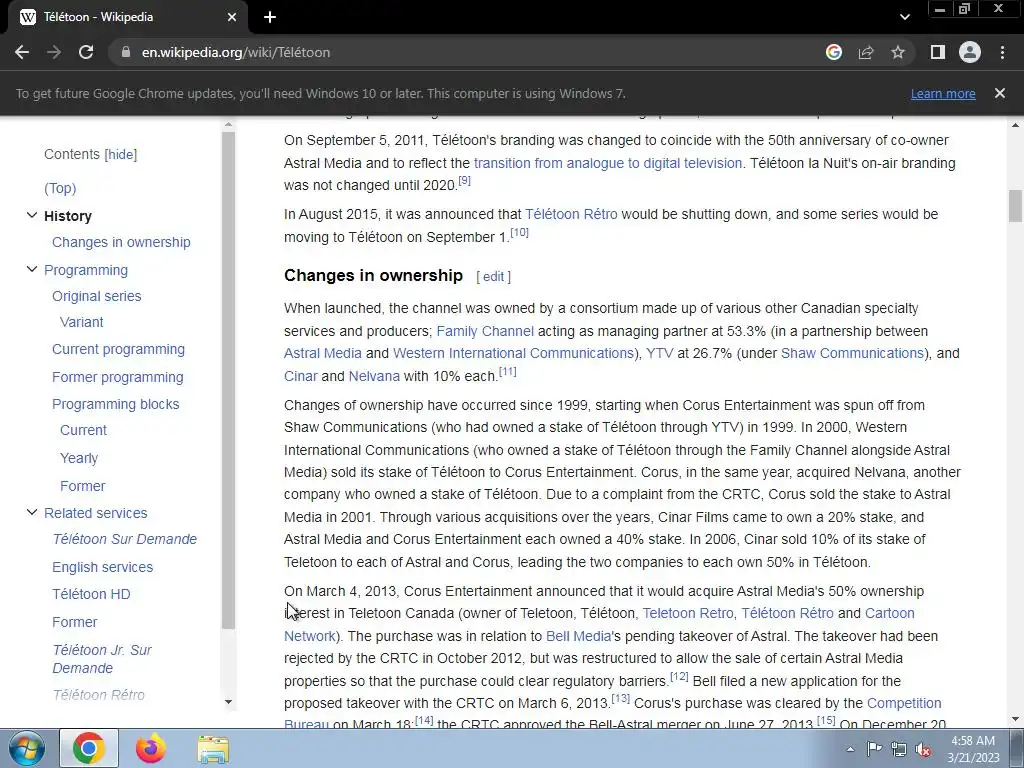Go to History in contents

click(x=68, y=216)
